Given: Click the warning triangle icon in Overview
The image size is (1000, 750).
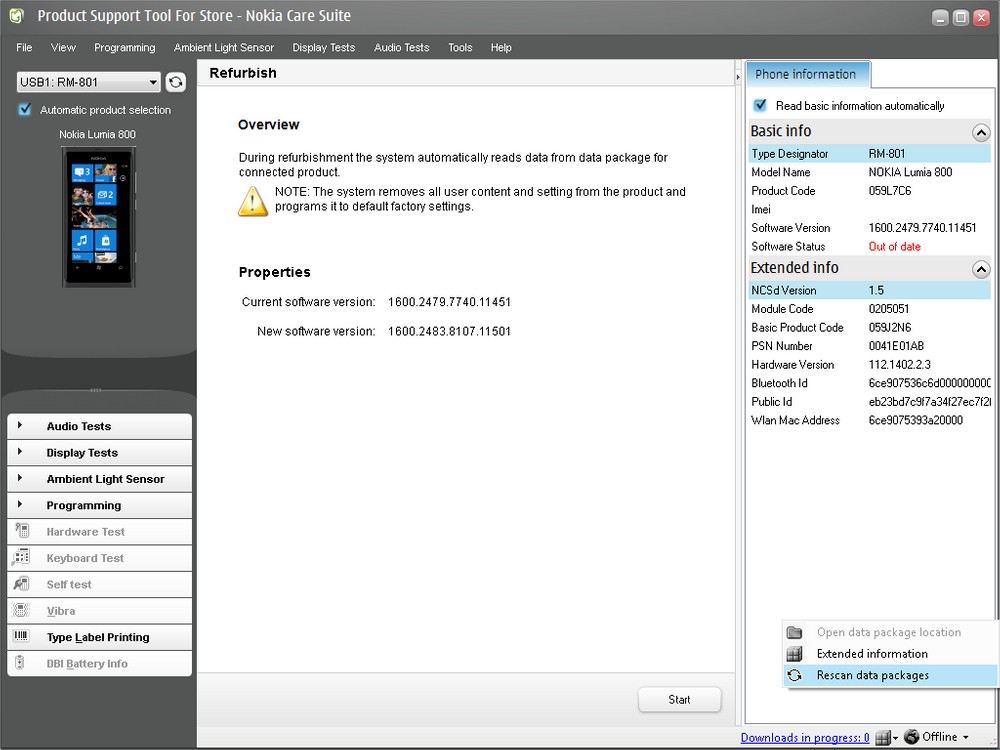Looking at the screenshot, I should click(x=253, y=202).
